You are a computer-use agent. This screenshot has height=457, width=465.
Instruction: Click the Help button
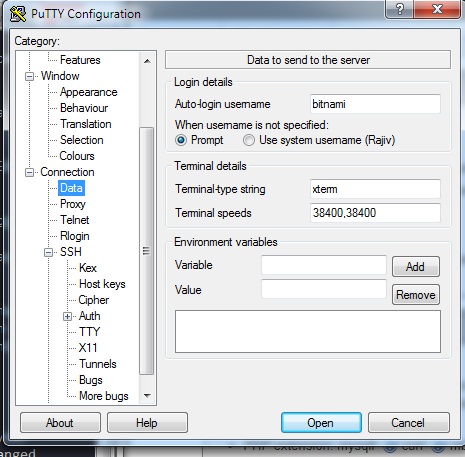147,423
